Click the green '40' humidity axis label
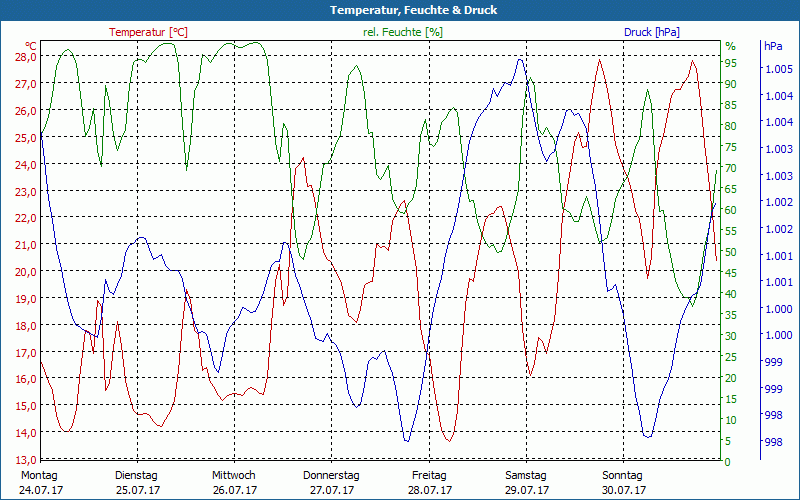The image size is (800, 500). [731, 294]
